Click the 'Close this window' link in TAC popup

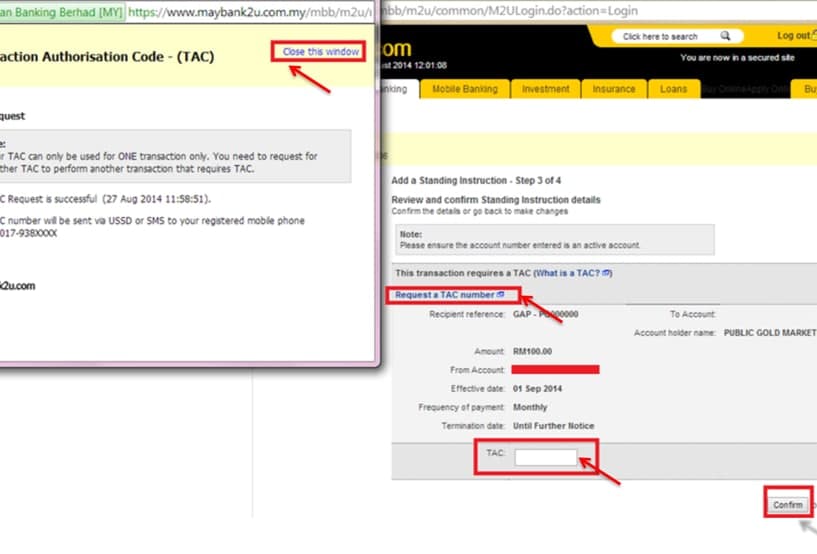click(x=320, y=52)
